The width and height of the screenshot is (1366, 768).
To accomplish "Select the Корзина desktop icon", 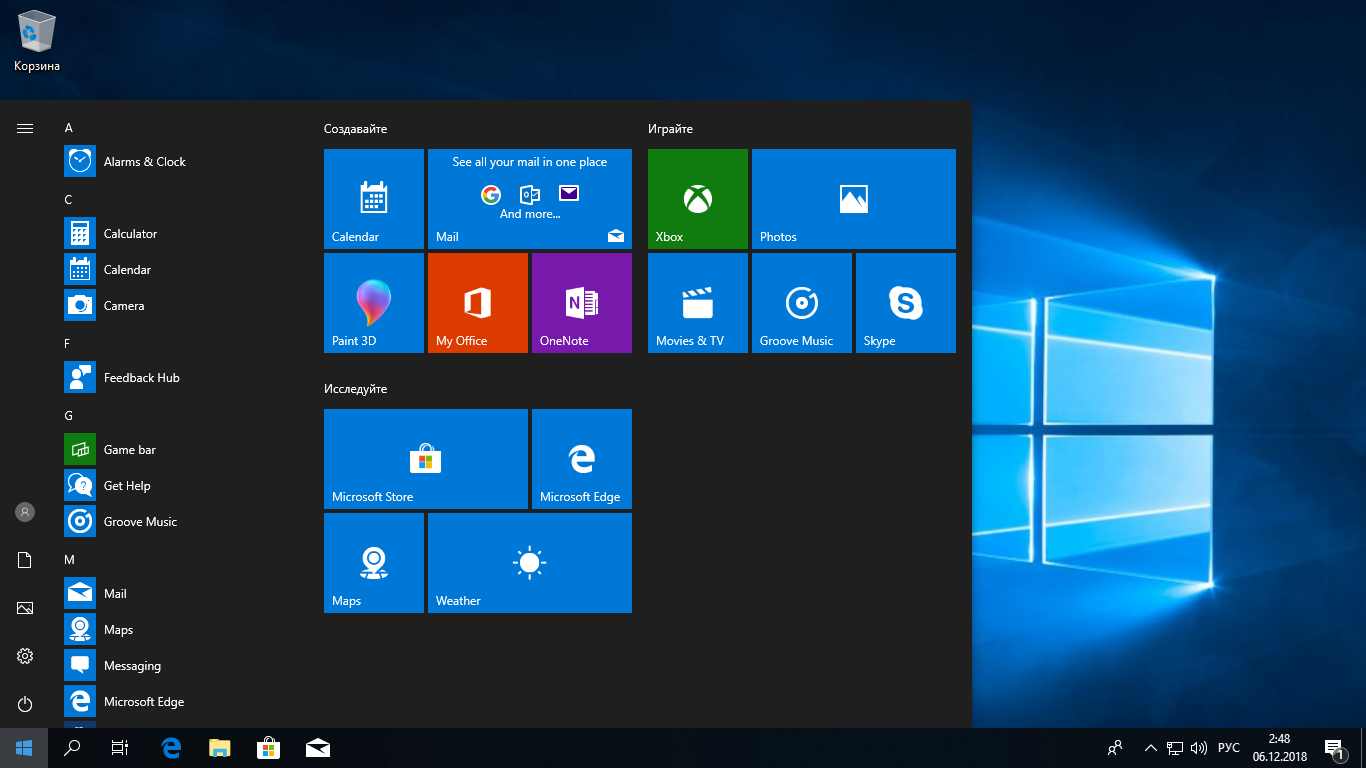I will 37,42.
